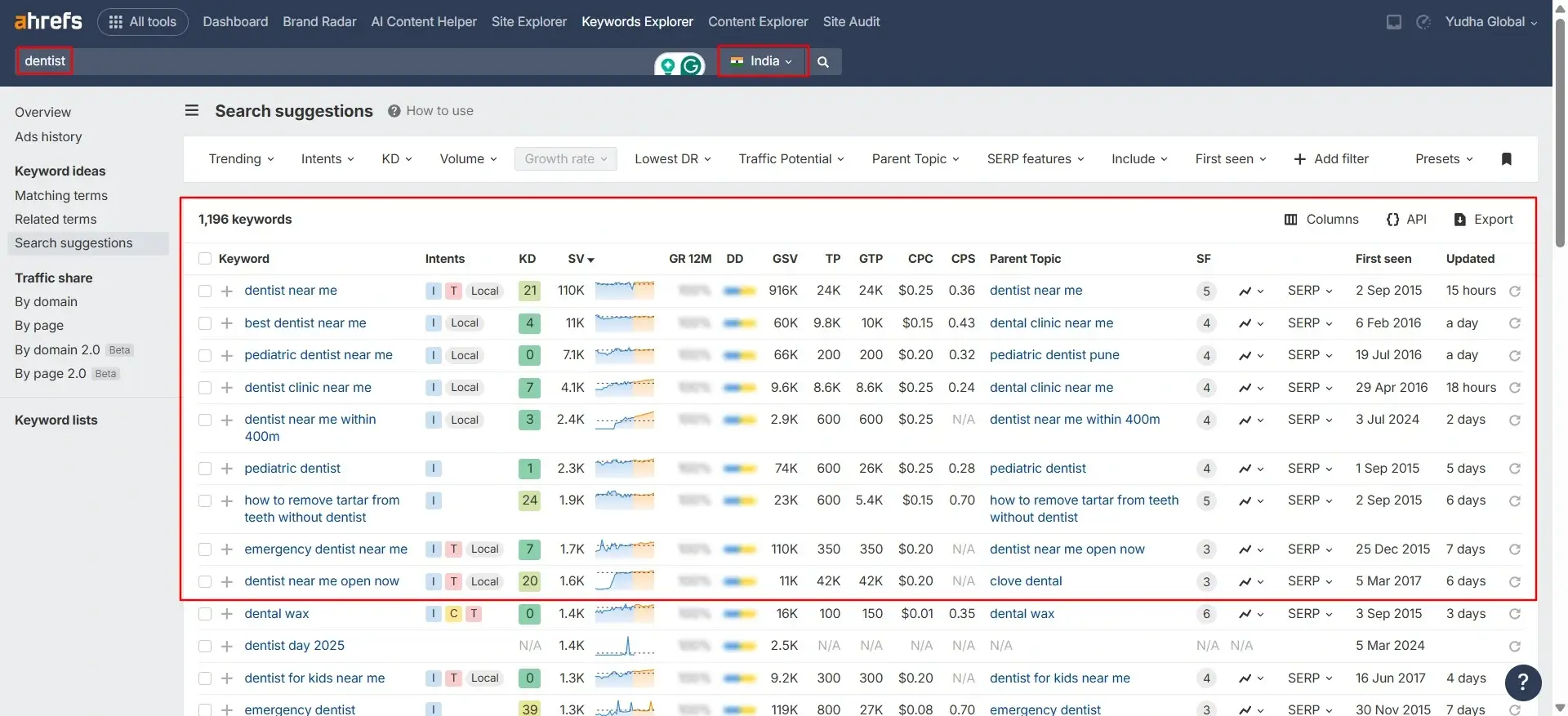Check the 'dentist day 2025' checkbox

click(205, 646)
